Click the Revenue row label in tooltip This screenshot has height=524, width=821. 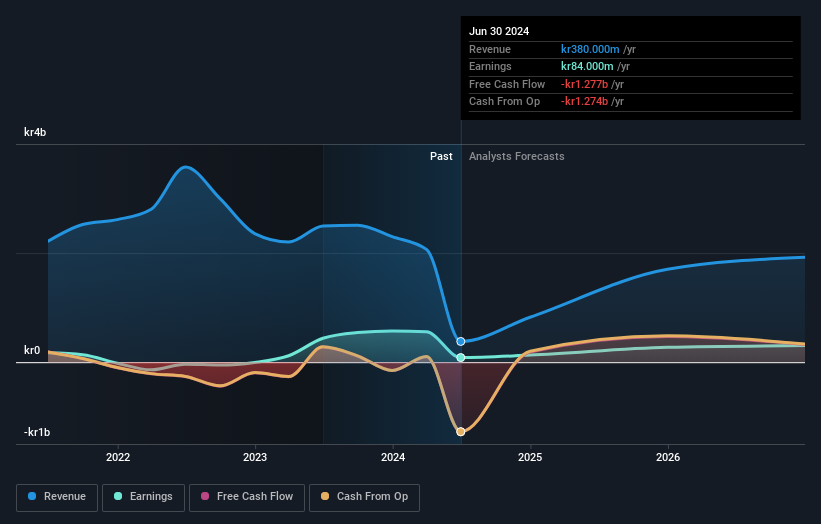490,49
